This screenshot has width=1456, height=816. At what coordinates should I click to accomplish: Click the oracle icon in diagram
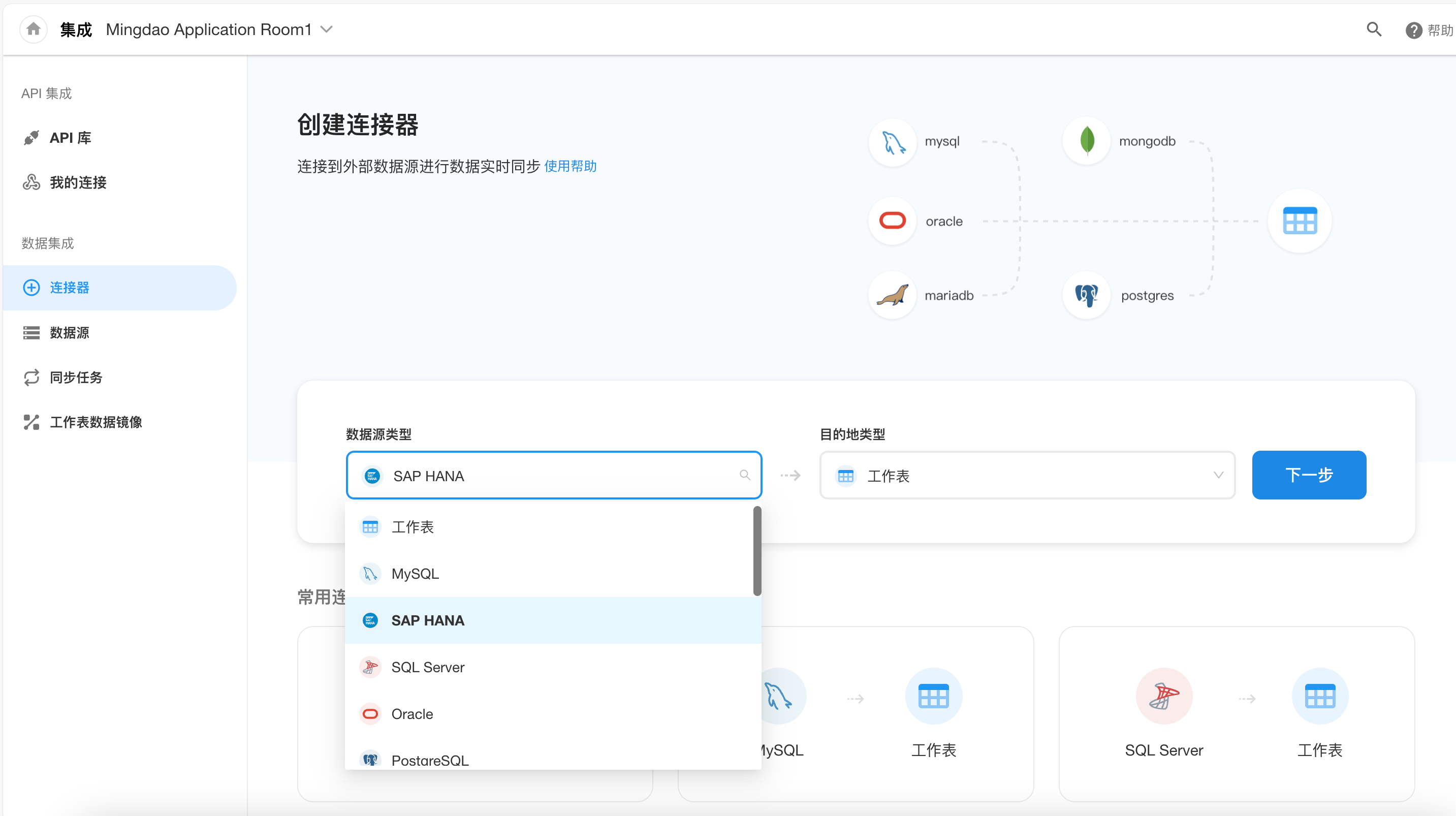click(893, 221)
